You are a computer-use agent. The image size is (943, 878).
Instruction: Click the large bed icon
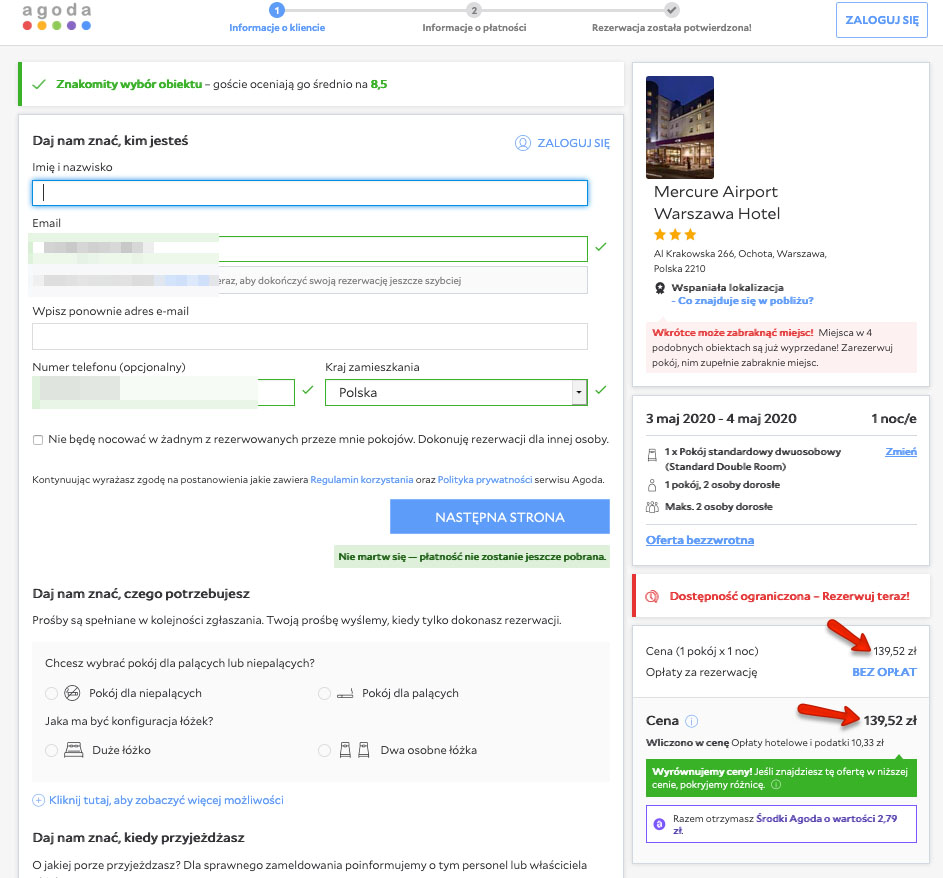pos(73,750)
